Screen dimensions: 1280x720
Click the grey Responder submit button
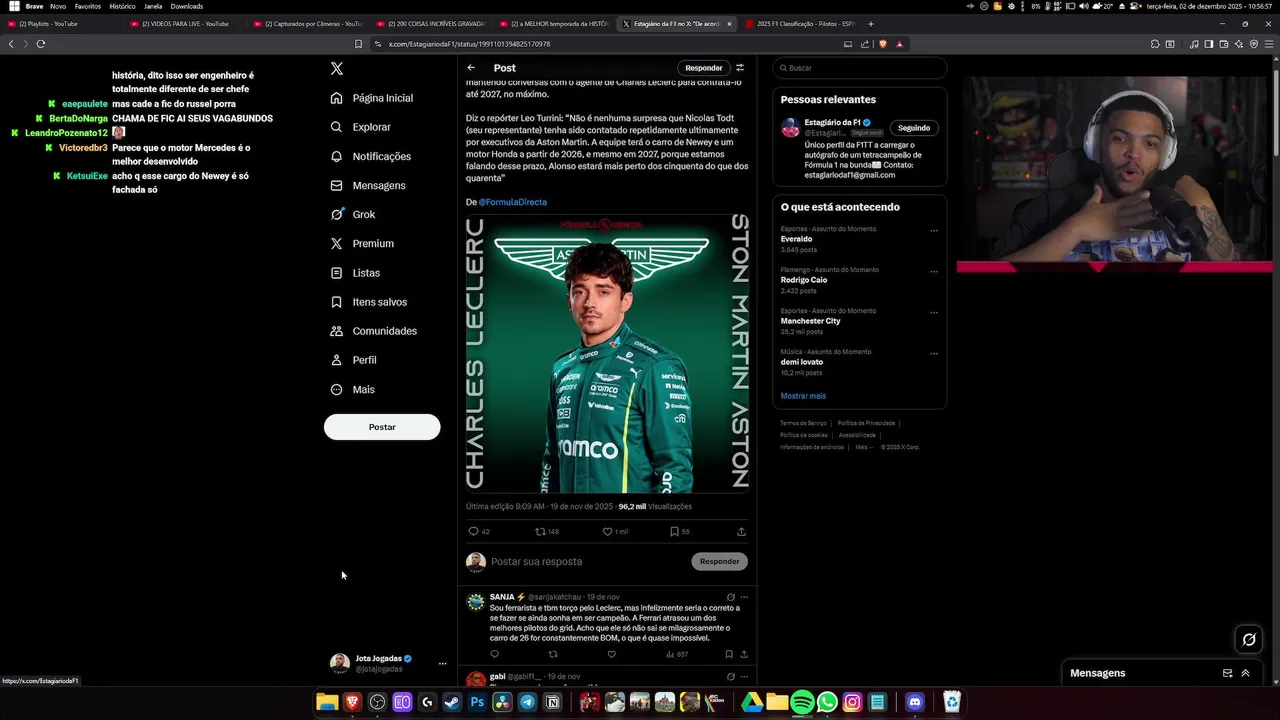coord(719,561)
